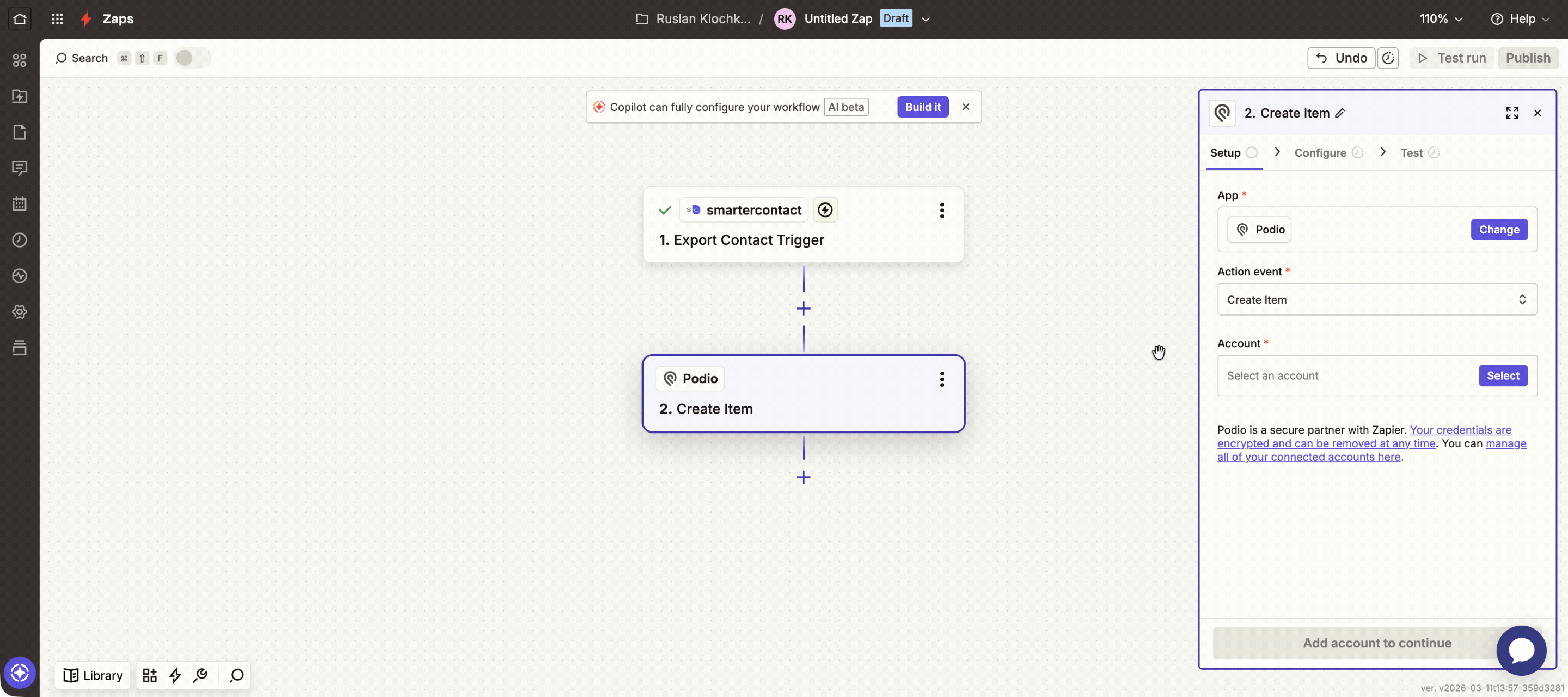The width and height of the screenshot is (1568, 697).
Task: Select the calendar icon in the left sidebar
Action: [20, 203]
